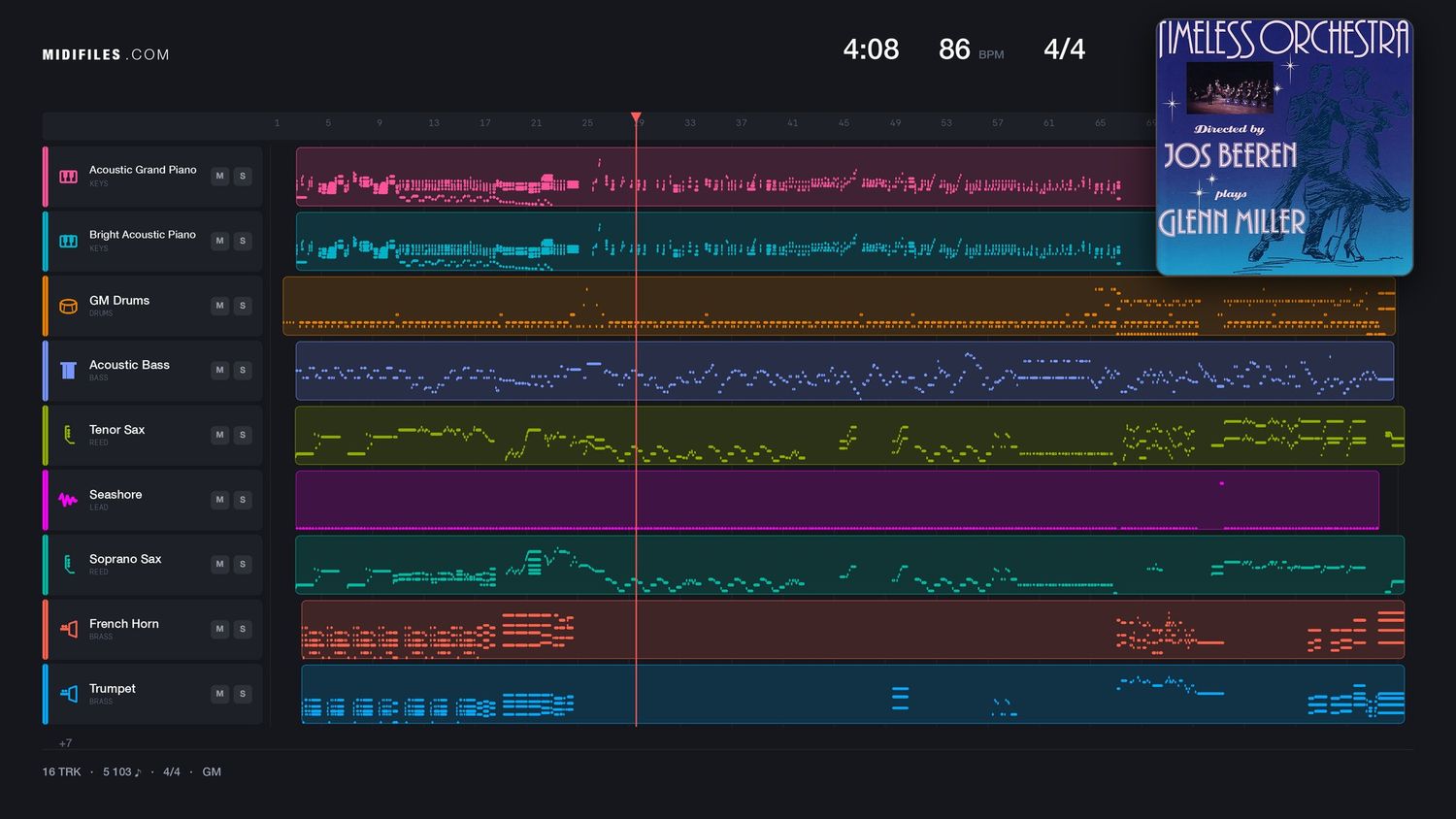Click the pink Acoustic Grand Piano color strip
Image resolution: width=1456 pixels, height=819 pixels.
[x=45, y=177]
